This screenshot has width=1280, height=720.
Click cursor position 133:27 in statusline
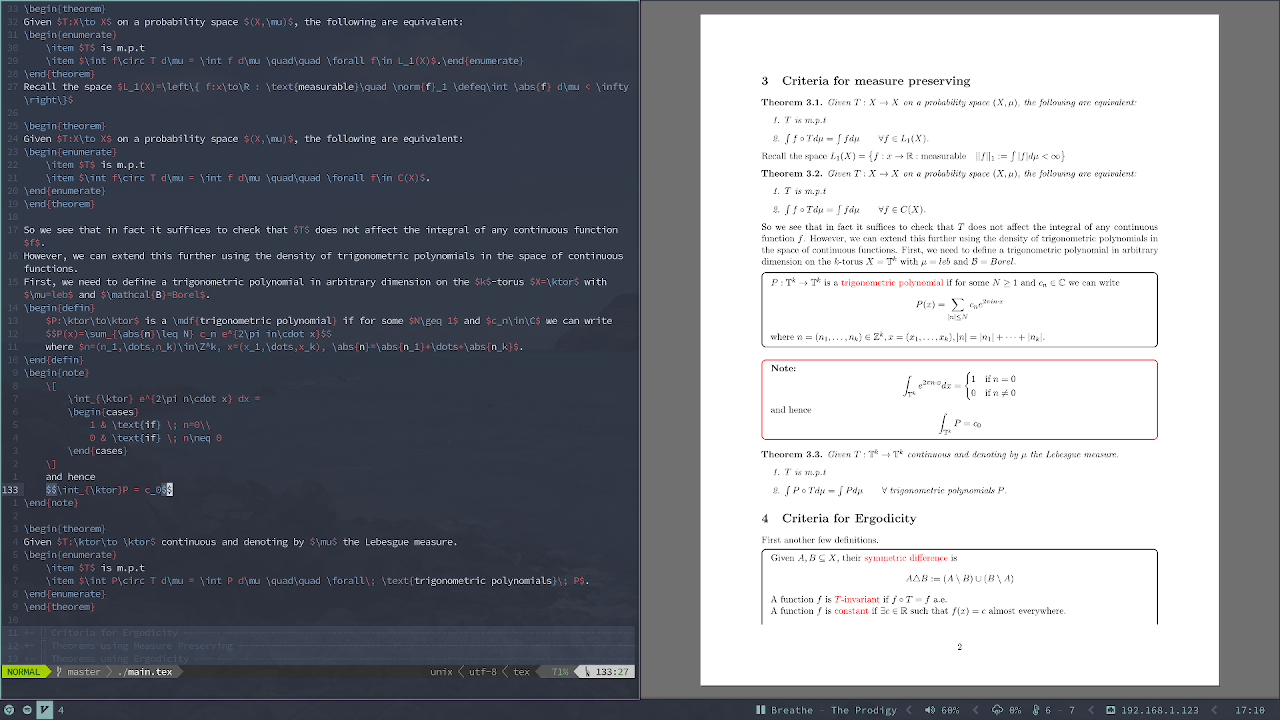pos(612,672)
